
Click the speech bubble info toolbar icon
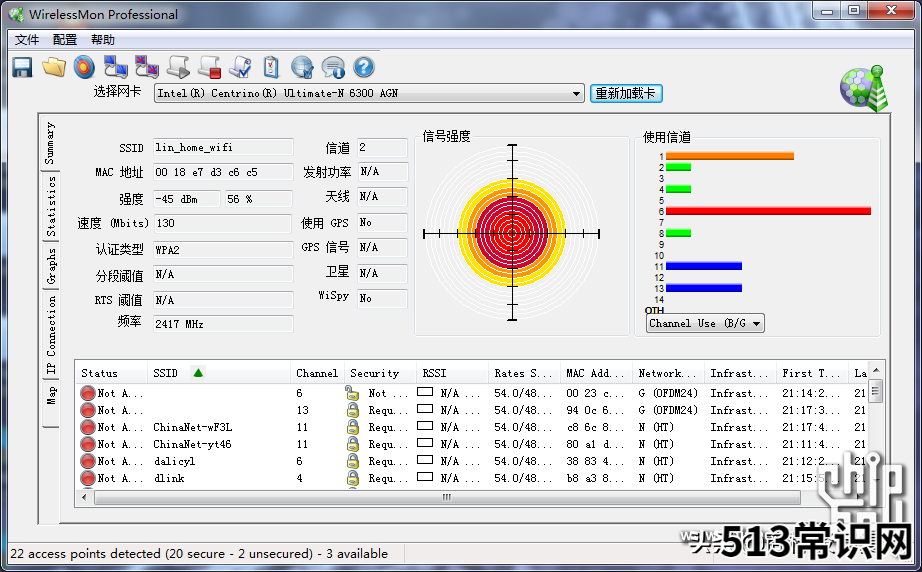click(333, 68)
